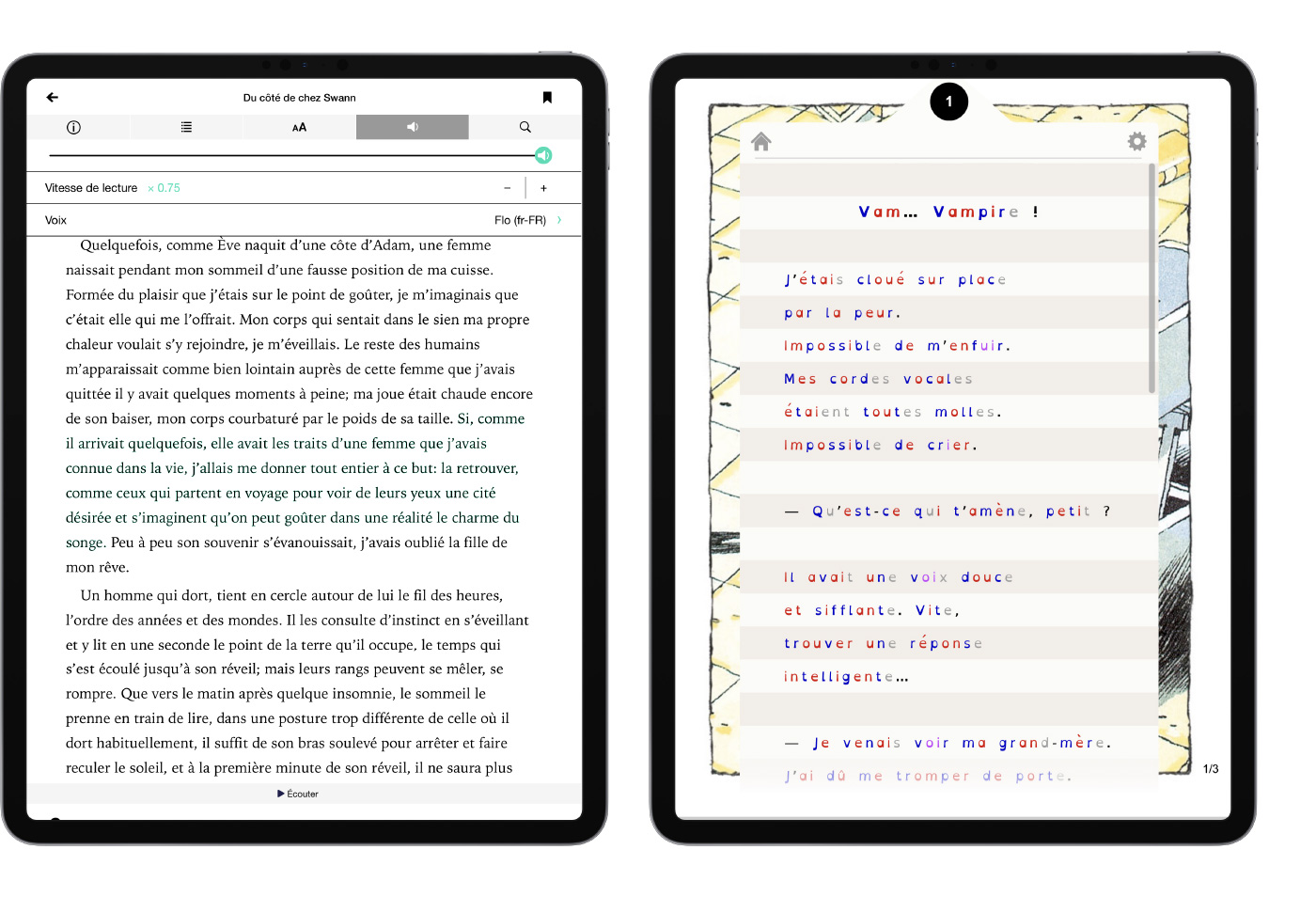Viewport: 1316px width, 897px height.
Task: Click the line 'Il avait une voix douce'
Action: 898,577
